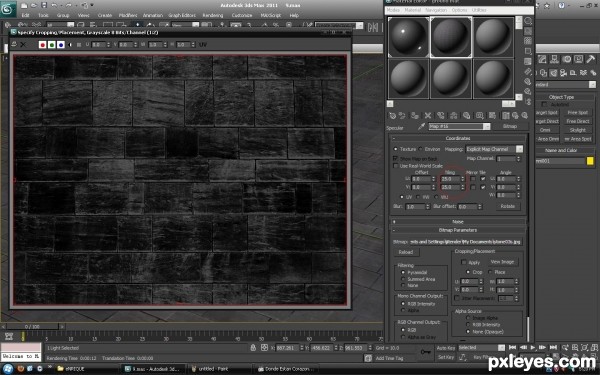The height and width of the screenshot is (375, 600).
Task: Open light category dropdown in command panel
Action: (x=592, y=85)
